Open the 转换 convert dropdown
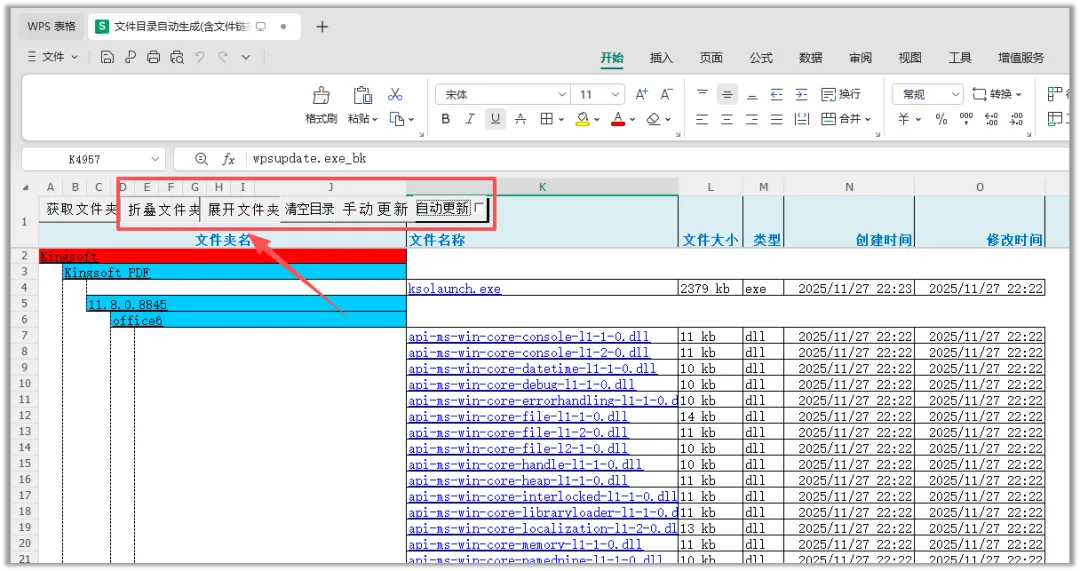Screen dimensions: 1080x571 point(997,94)
